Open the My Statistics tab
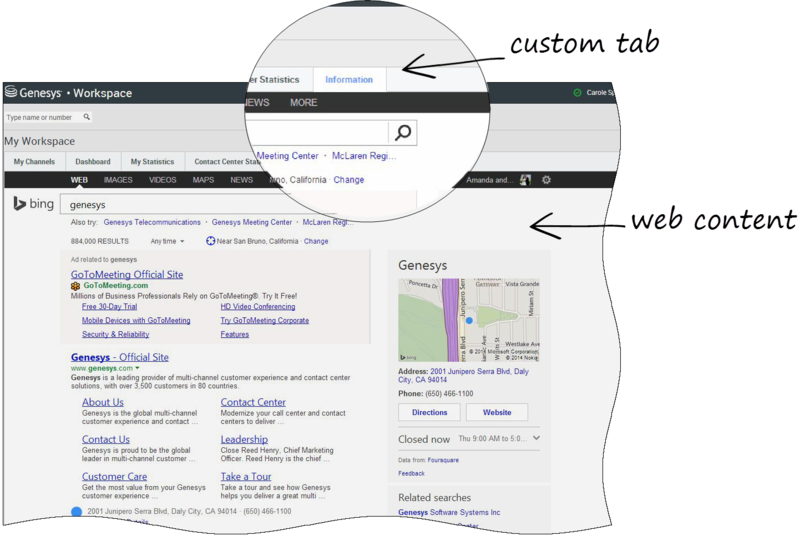The image size is (800, 536). [x=152, y=161]
